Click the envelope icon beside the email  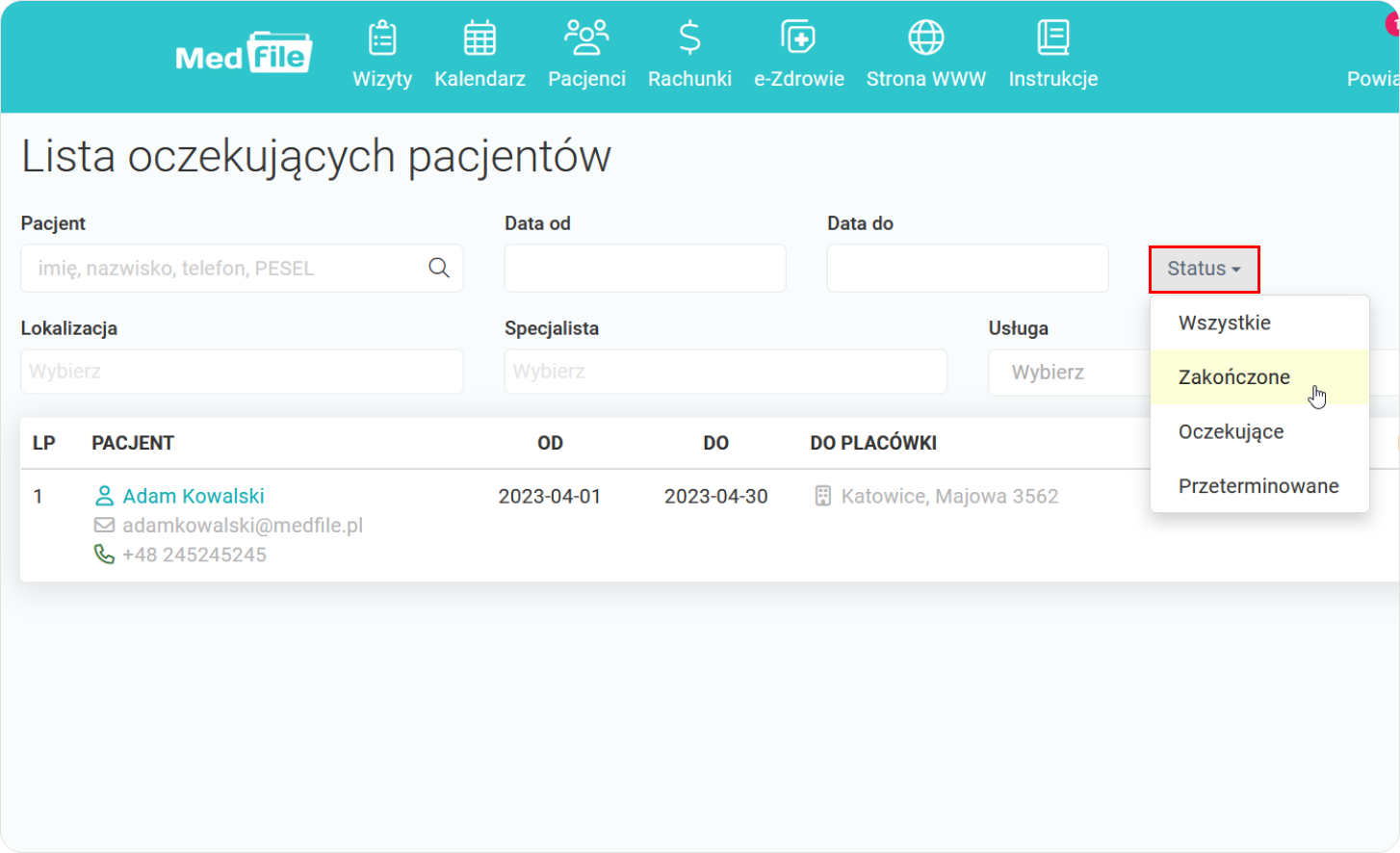coord(104,526)
